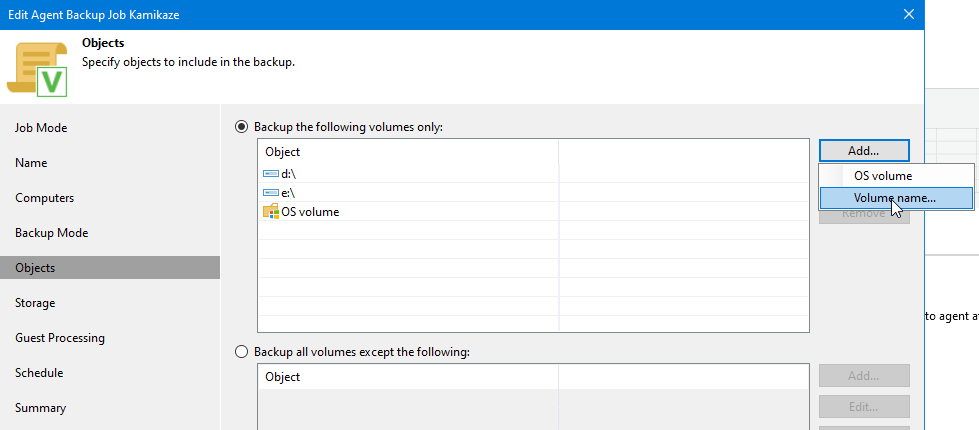979x430 pixels.
Task: Open the Schedule step
Action: click(x=39, y=373)
